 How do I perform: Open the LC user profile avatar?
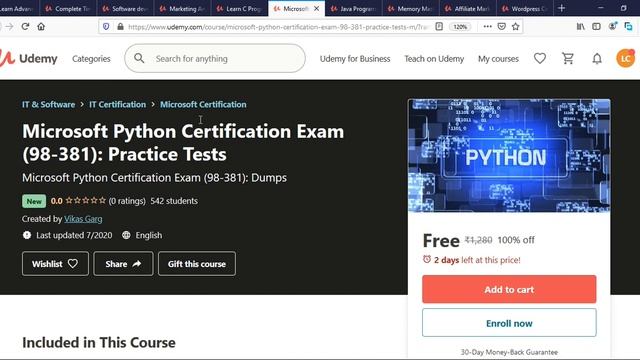(x=625, y=58)
